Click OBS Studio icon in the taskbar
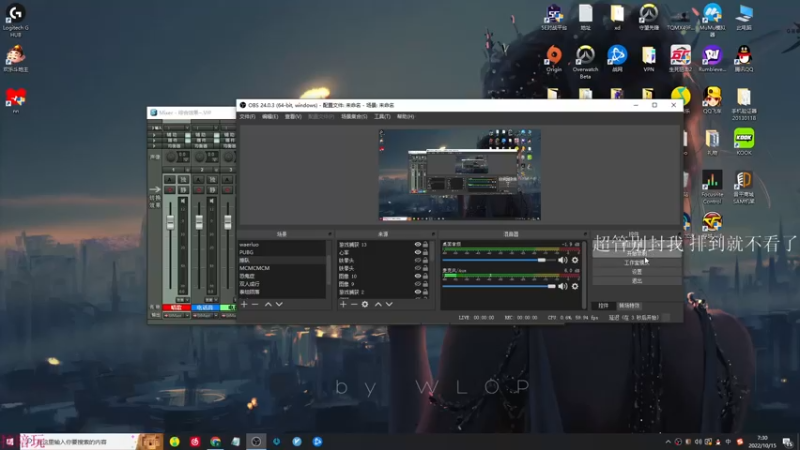 [x=256, y=441]
